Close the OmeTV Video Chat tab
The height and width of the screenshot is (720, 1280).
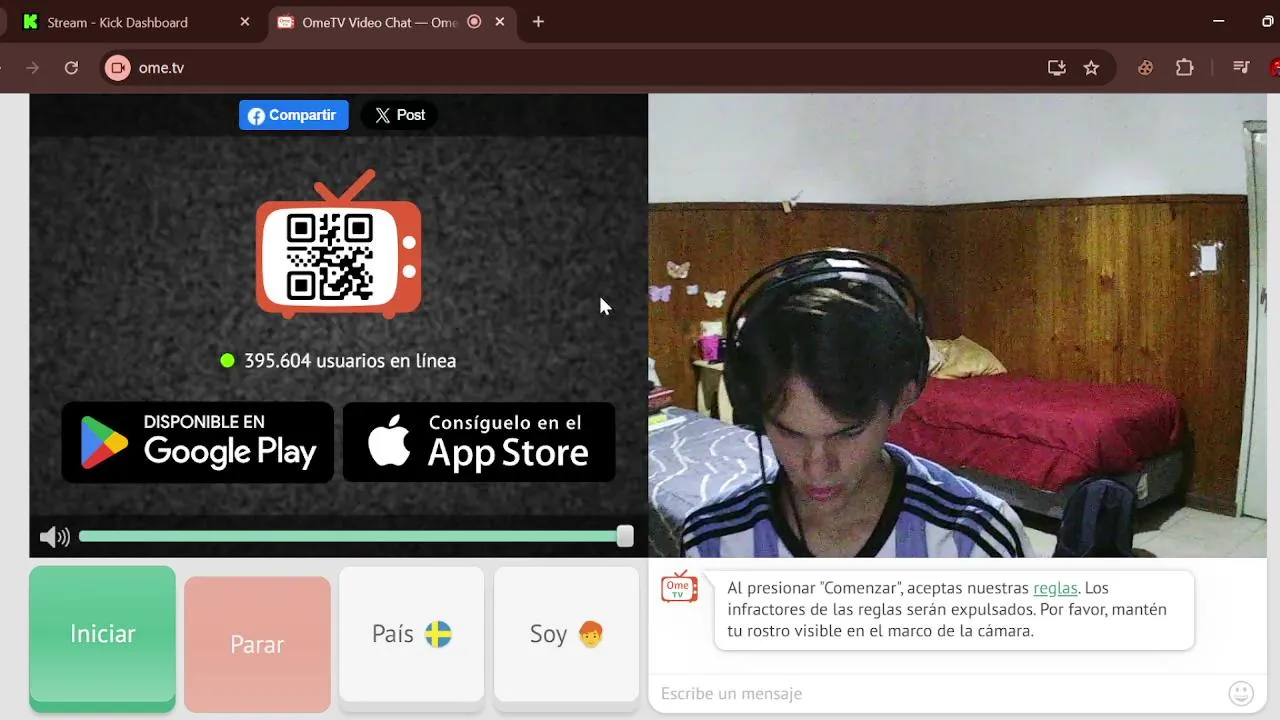[x=500, y=22]
